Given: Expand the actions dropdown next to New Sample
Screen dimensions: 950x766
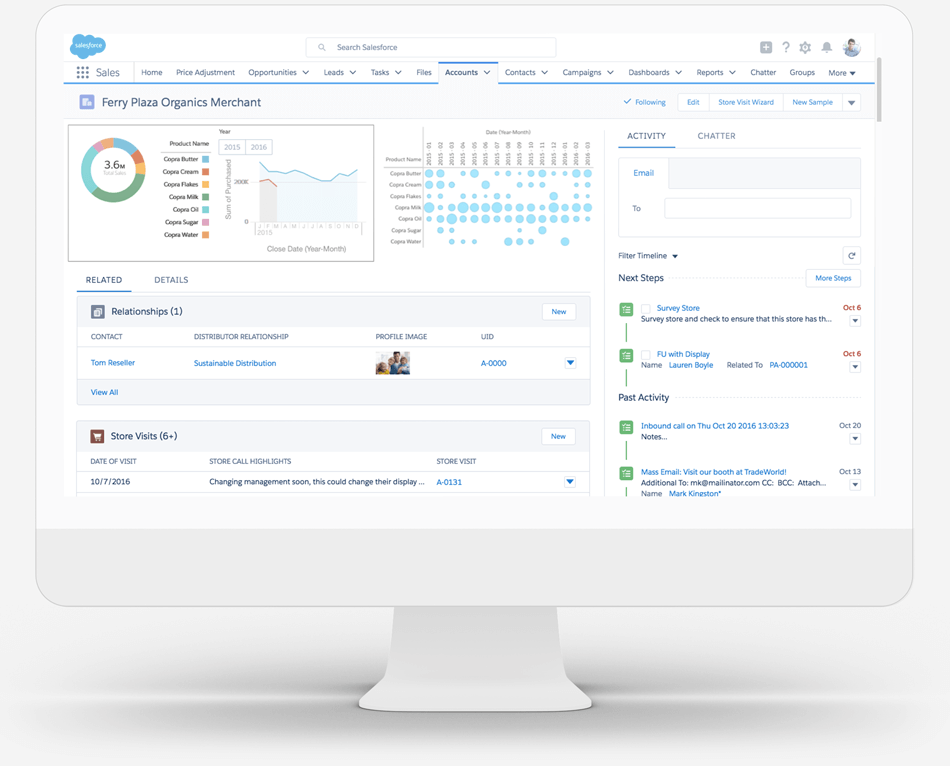Looking at the screenshot, I should tap(852, 102).
